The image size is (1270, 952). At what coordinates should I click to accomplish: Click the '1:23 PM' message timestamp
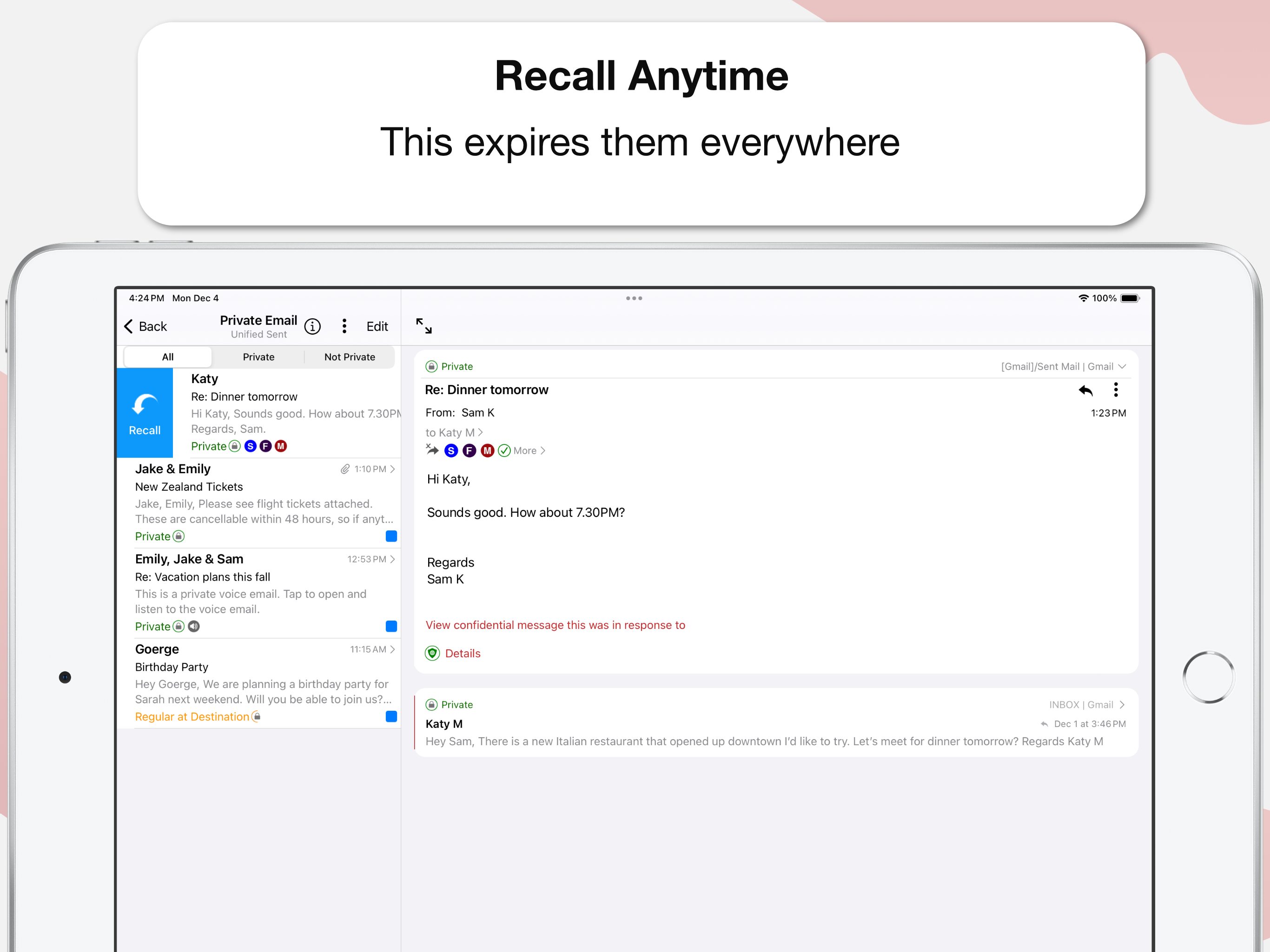point(1108,413)
